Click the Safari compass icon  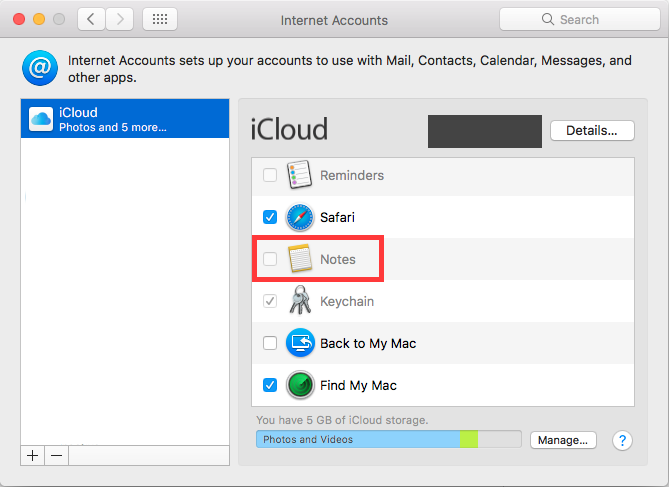click(x=300, y=217)
